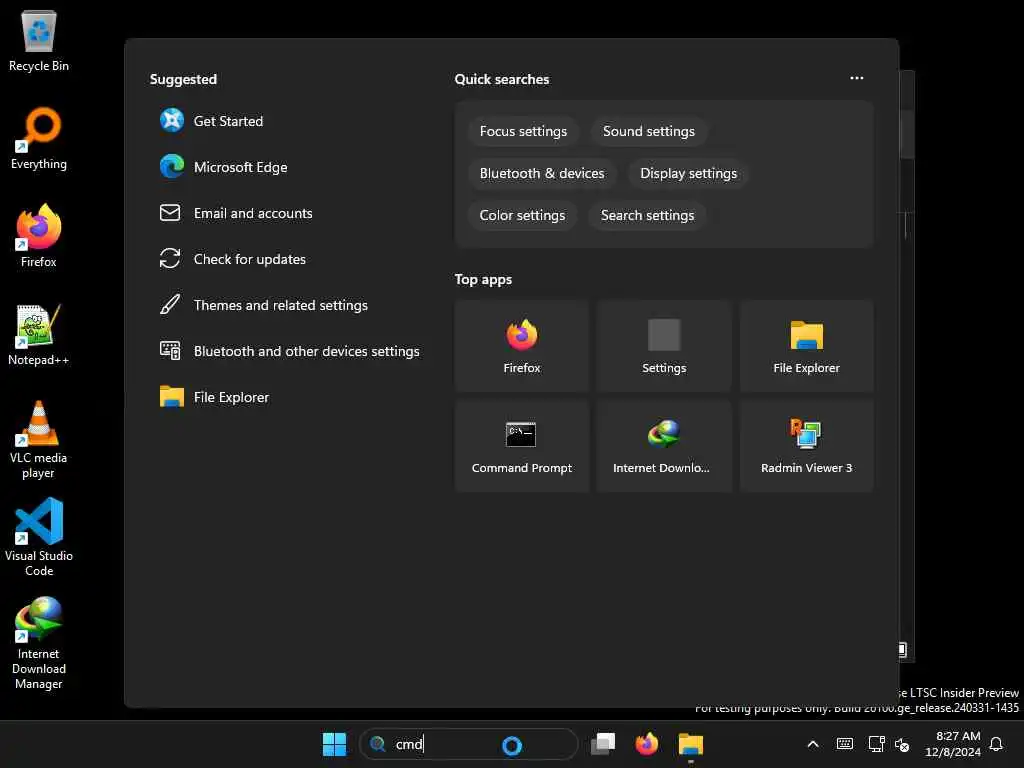The height and width of the screenshot is (768, 1024).
Task: Select Search settings quick search
Action: point(647,216)
